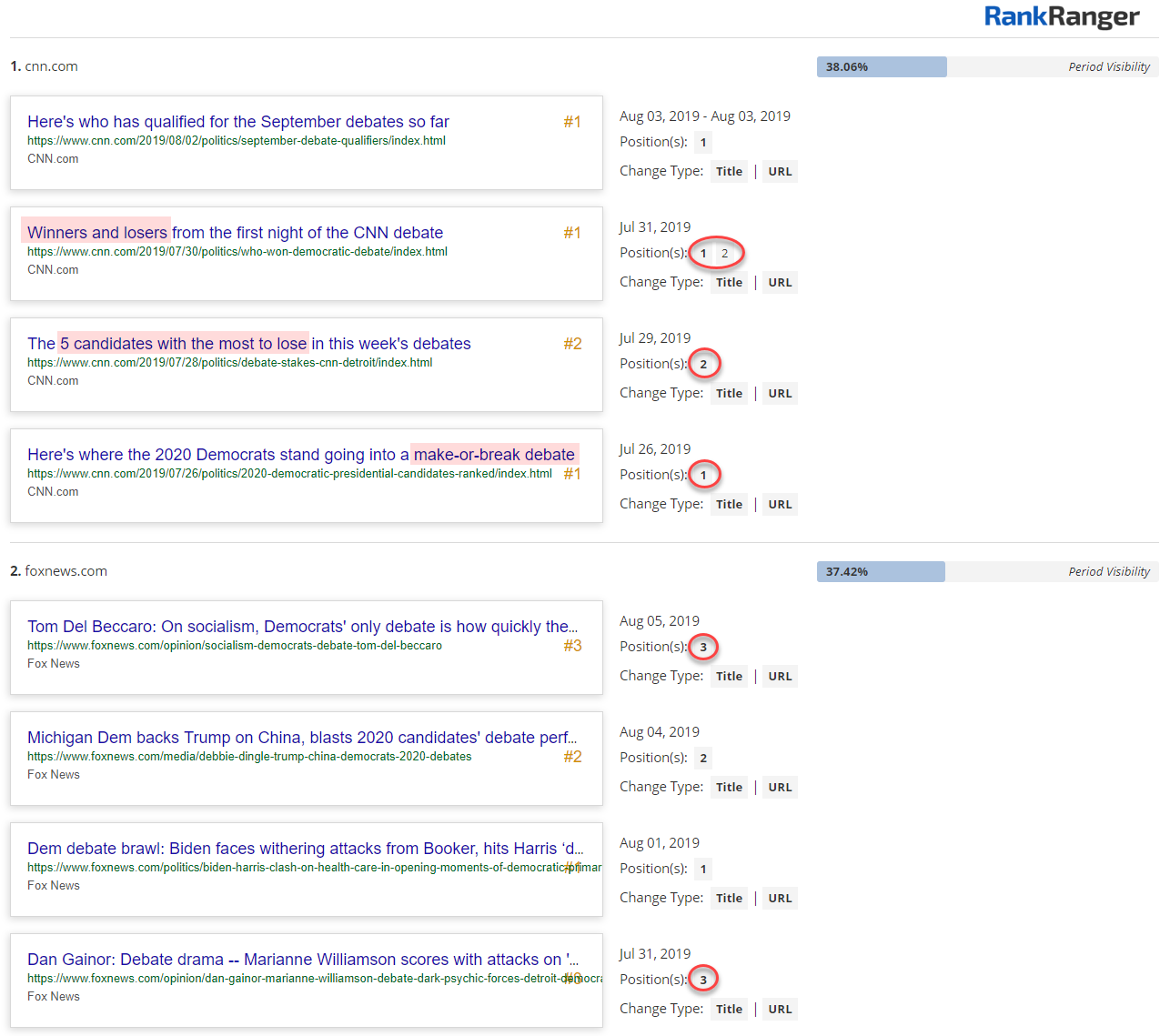The image size is (1160, 1036).
Task: Click the debbie-dingle-trump-china Fox News URL
Action: tap(249, 757)
